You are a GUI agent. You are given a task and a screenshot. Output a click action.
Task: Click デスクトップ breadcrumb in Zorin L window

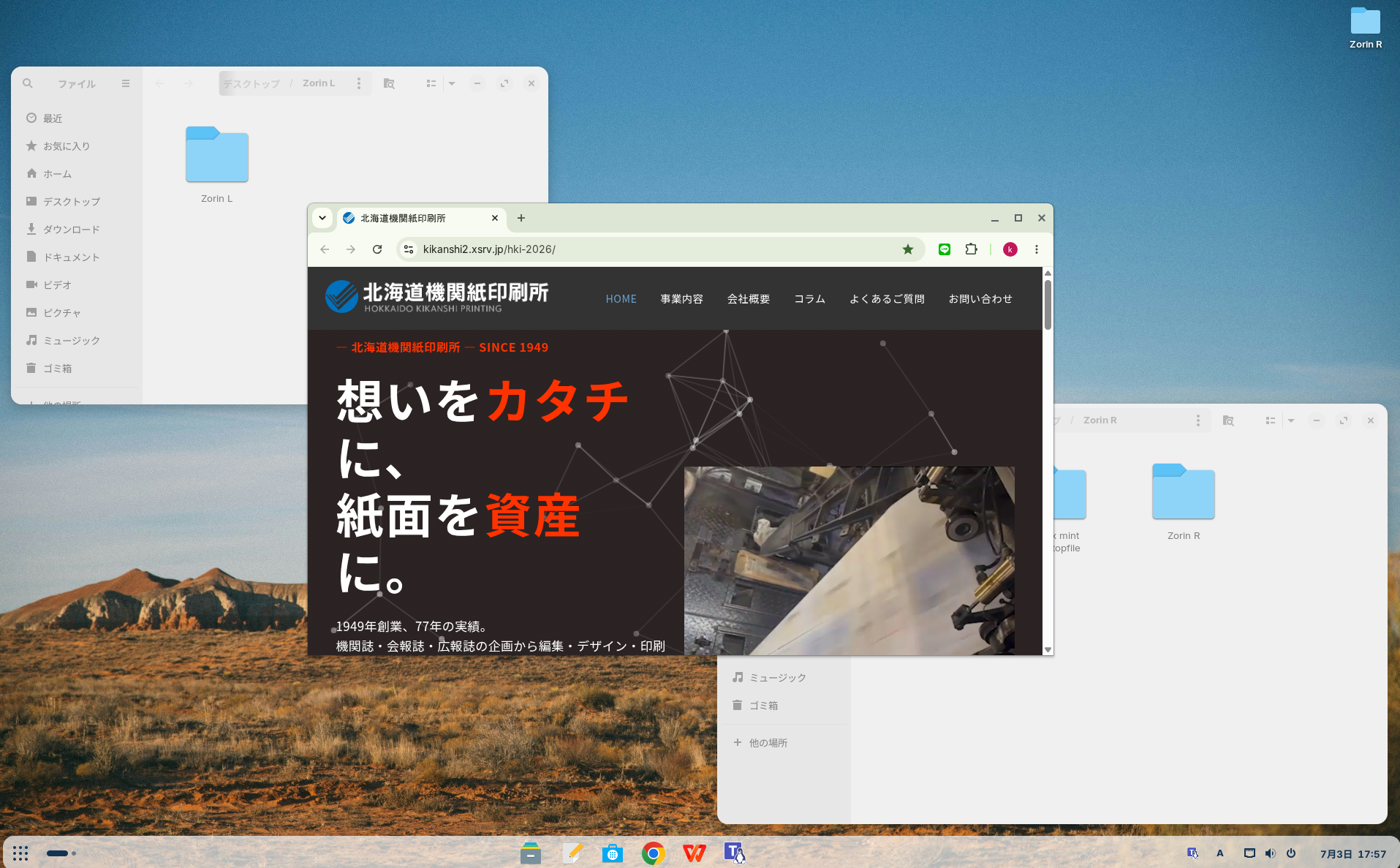pos(251,83)
